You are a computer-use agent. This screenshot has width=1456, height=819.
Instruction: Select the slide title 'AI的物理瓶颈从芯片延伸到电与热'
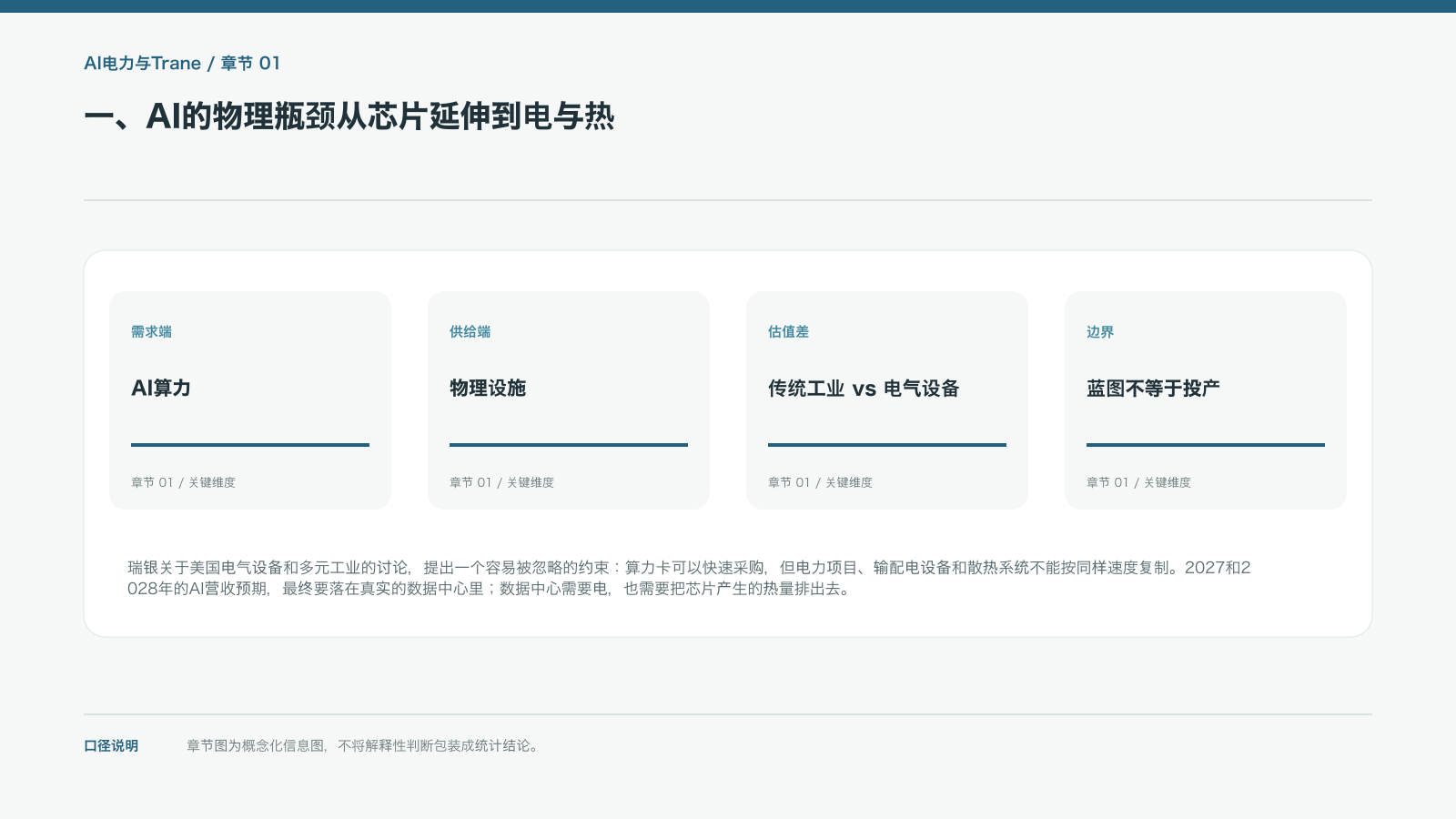pyautogui.click(x=349, y=116)
